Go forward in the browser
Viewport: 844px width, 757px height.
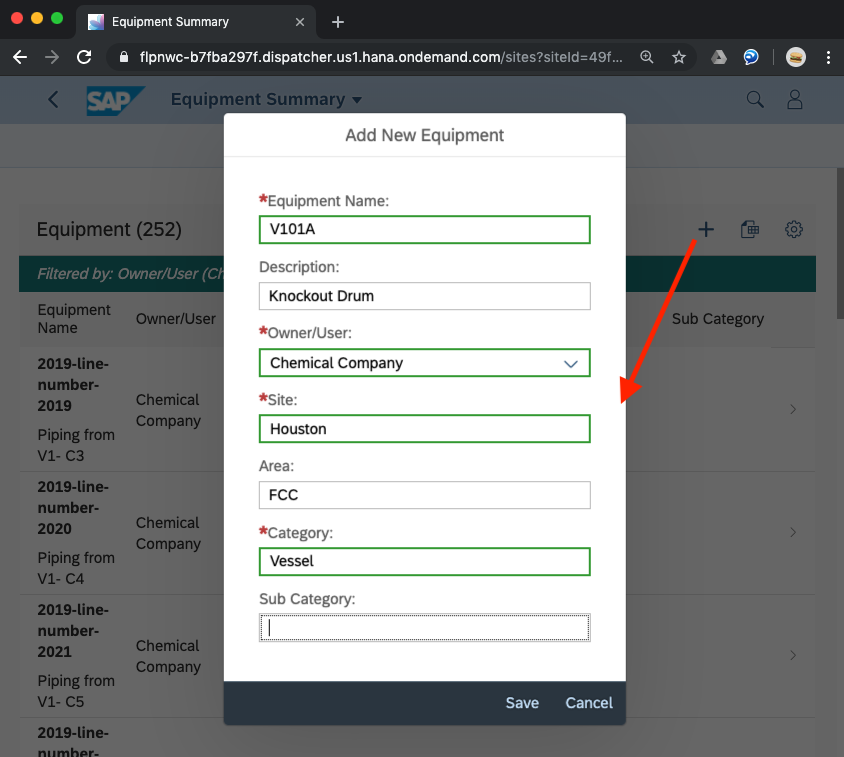pos(52,57)
